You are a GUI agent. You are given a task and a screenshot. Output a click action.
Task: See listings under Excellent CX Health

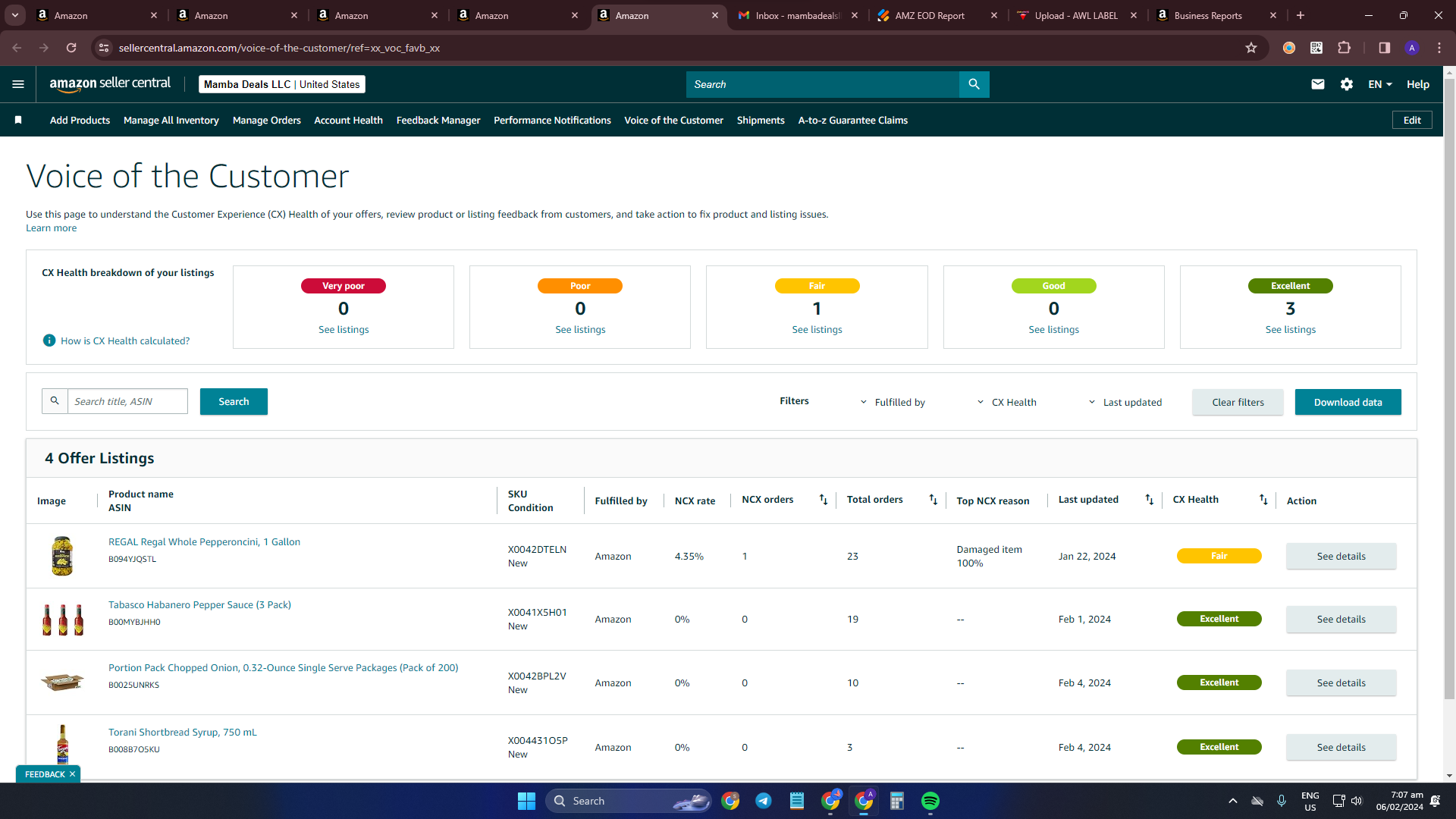click(x=1290, y=329)
